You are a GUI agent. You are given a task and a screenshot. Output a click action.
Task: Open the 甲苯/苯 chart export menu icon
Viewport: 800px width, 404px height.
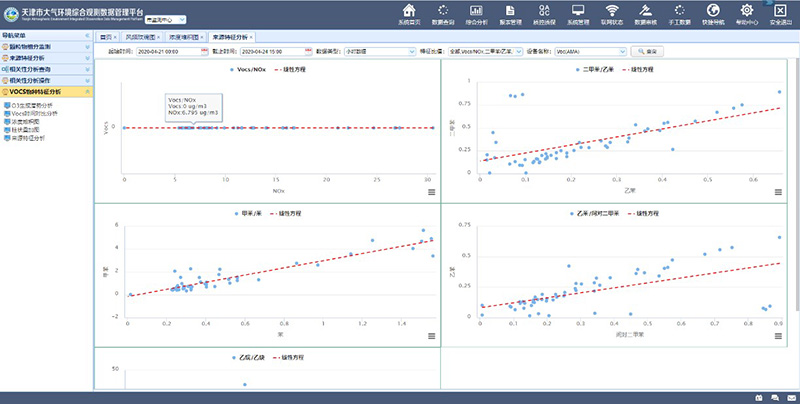pyautogui.click(x=430, y=335)
